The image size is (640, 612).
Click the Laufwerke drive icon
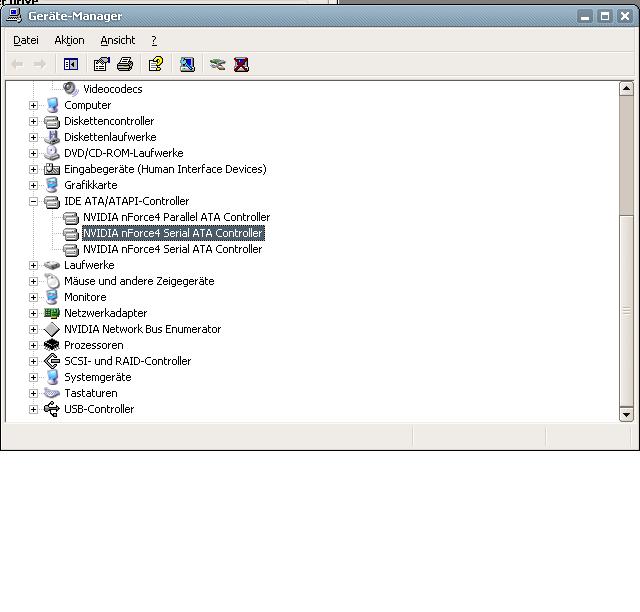[x=52, y=265]
